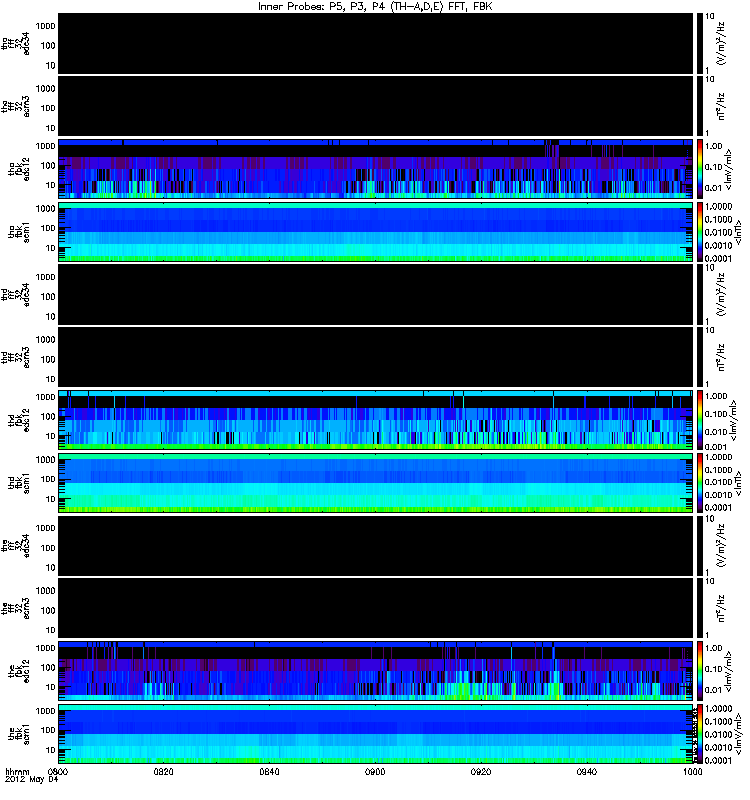Viewport: 750px width, 800px height.
Task: Click the 'tha fbk scm1' y-axis label
Action: (x=19, y=232)
